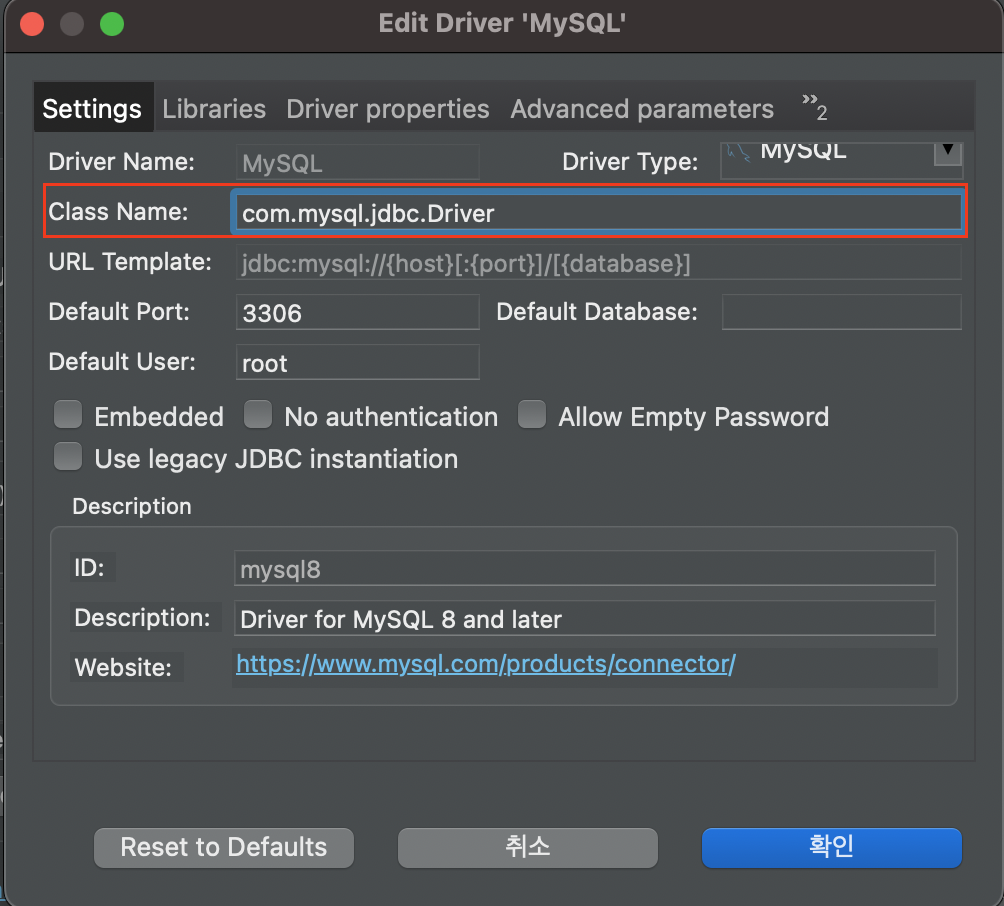
Task: Switch to the Settings tab
Action: point(93,108)
